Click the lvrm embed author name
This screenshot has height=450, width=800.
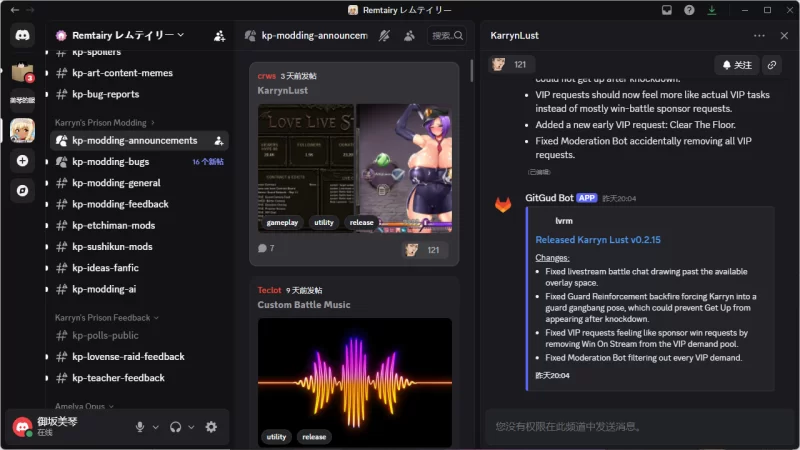point(563,221)
